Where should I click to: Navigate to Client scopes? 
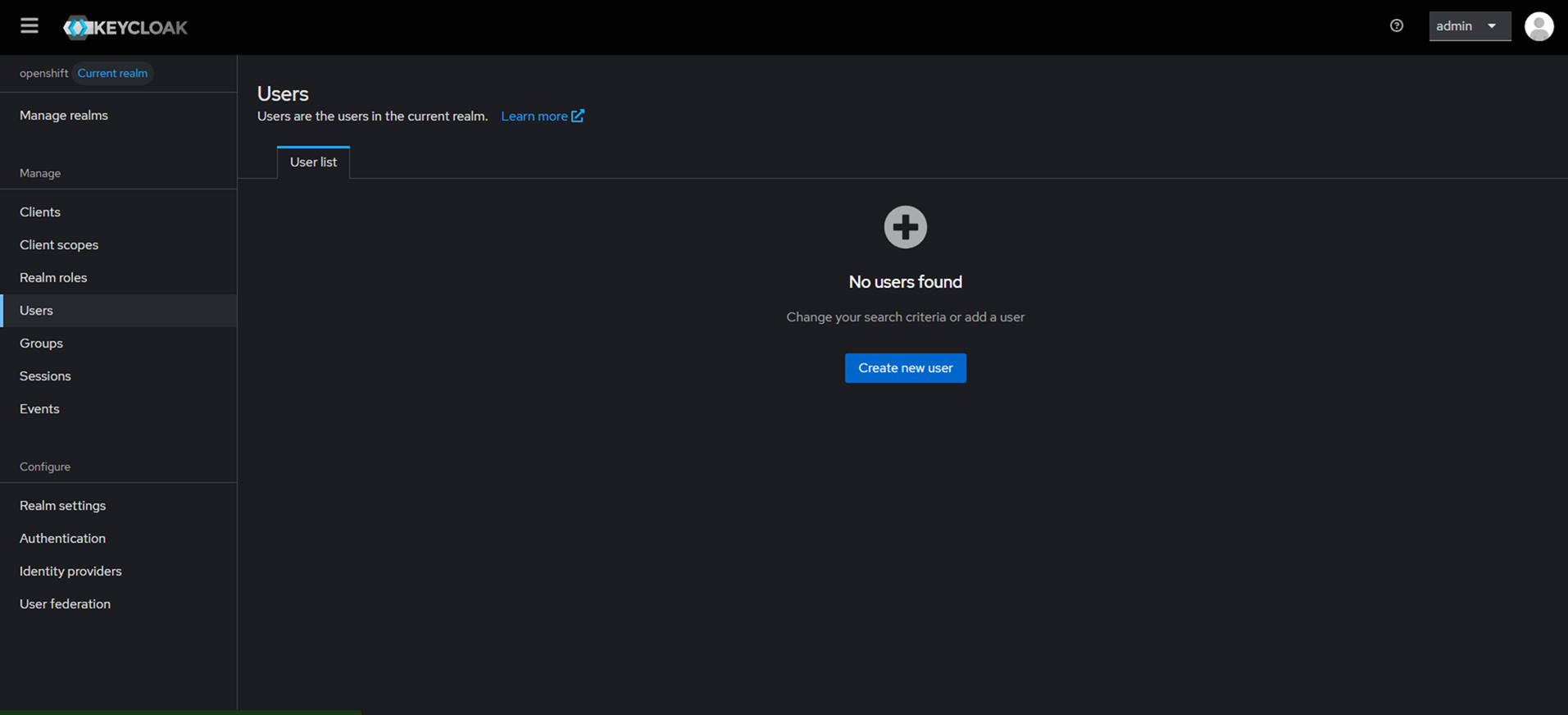click(x=59, y=245)
